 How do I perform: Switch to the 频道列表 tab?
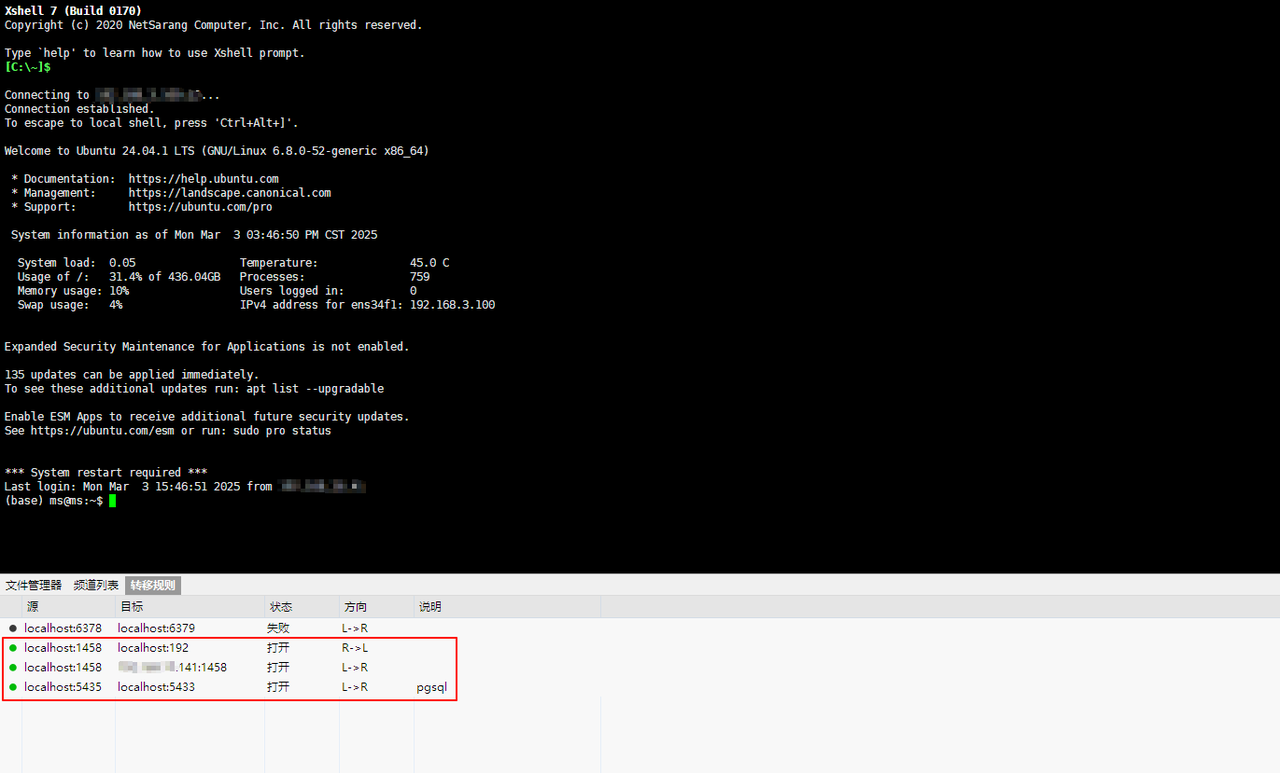[x=96, y=585]
